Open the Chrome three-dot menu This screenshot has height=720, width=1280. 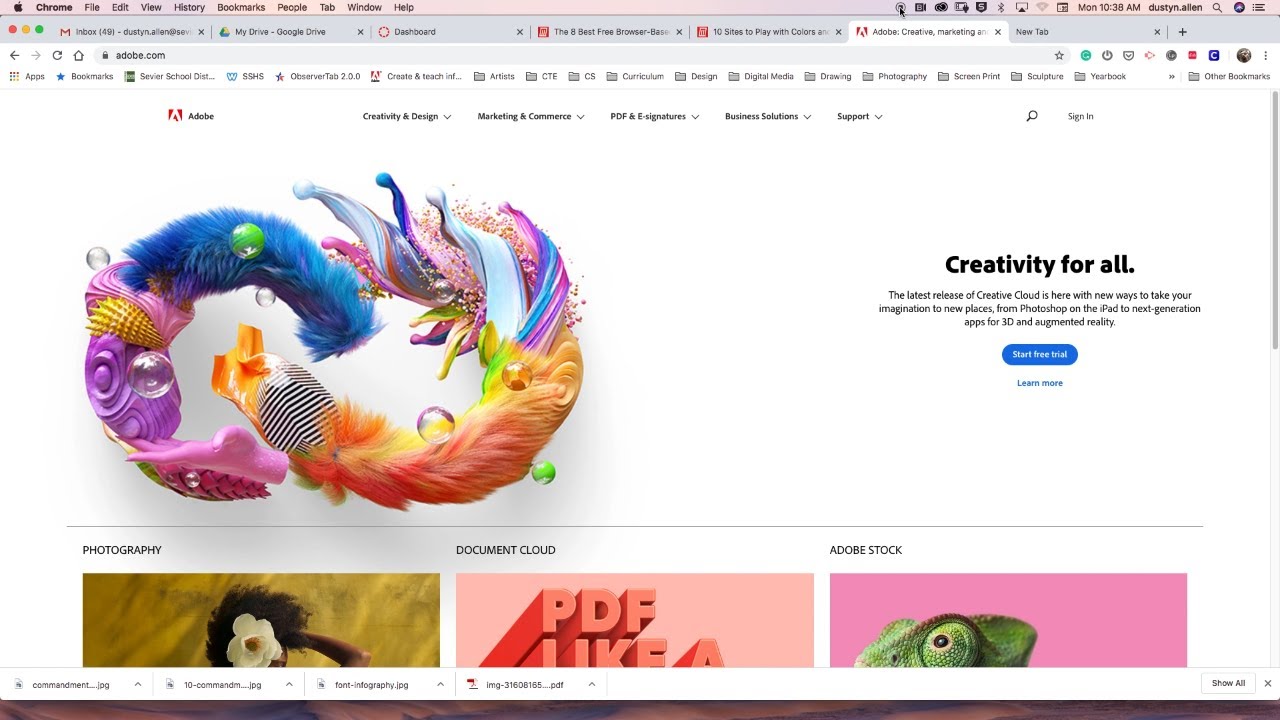click(1266, 55)
